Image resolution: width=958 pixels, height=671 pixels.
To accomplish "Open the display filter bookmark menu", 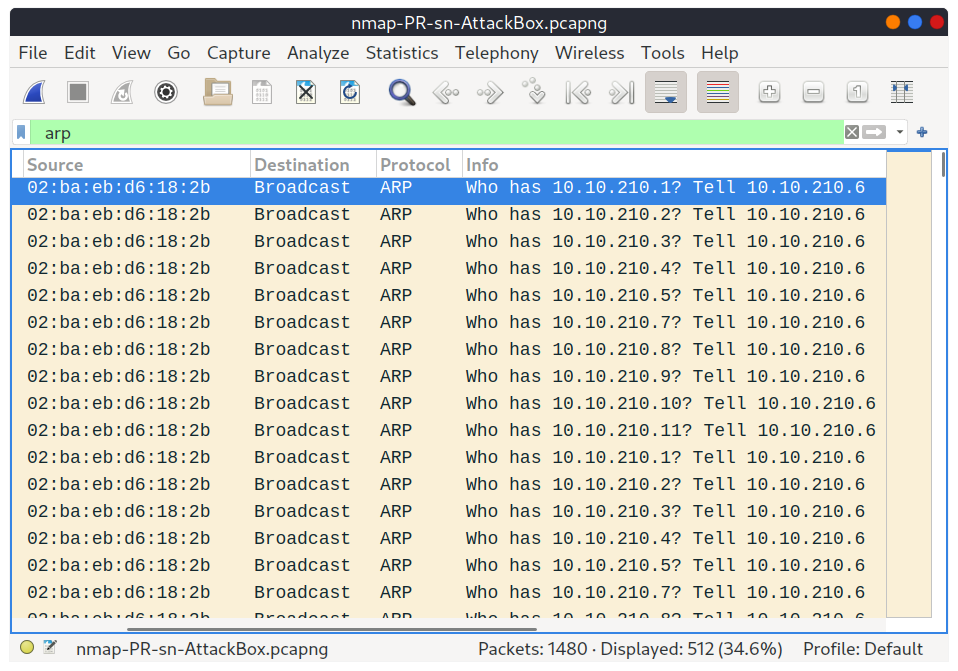I will (x=21, y=132).
